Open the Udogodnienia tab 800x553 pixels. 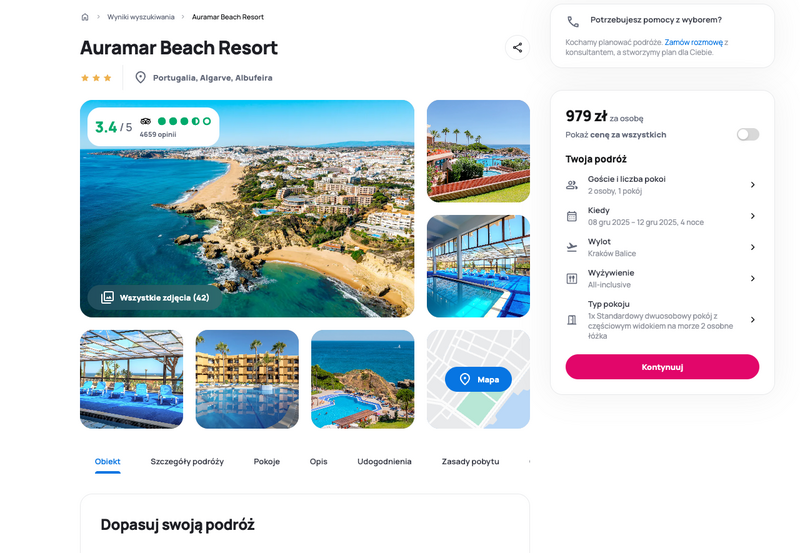tap(384, 461)
